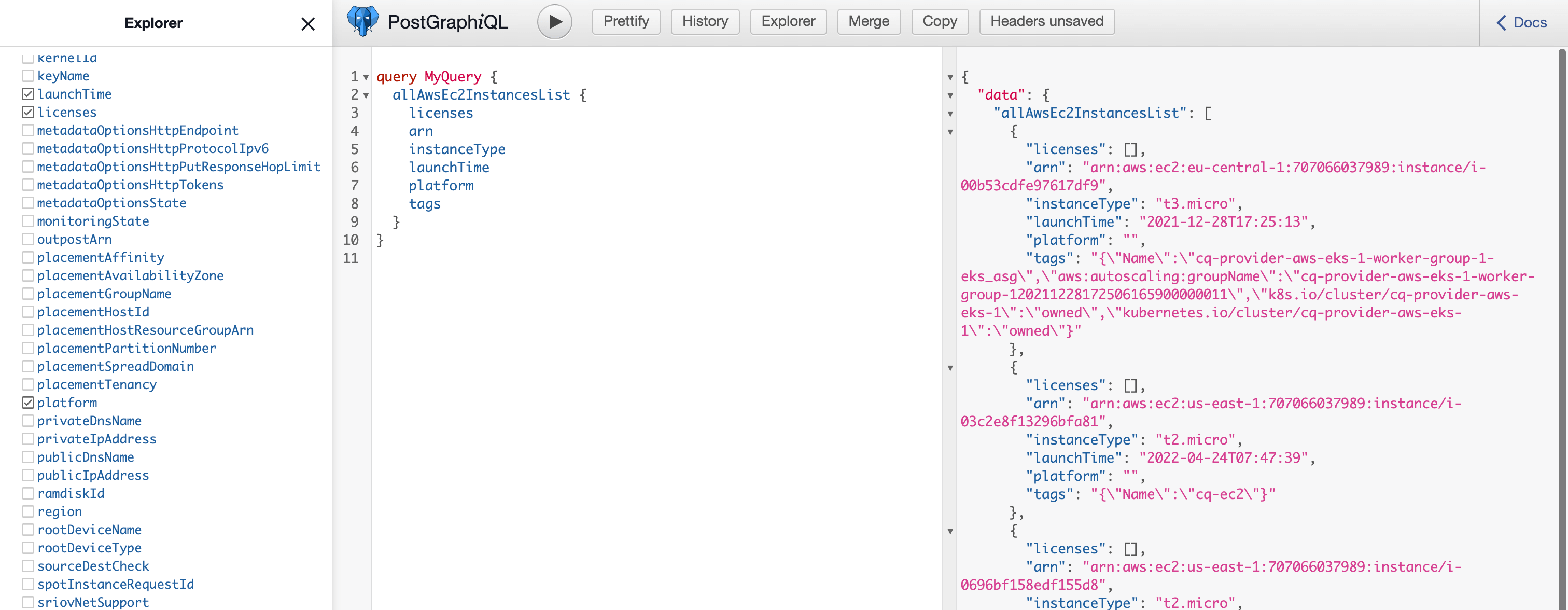Fold allAwsEc2InstancesList block at line 2
The image size is (1568, 610).
coord(366,95)
